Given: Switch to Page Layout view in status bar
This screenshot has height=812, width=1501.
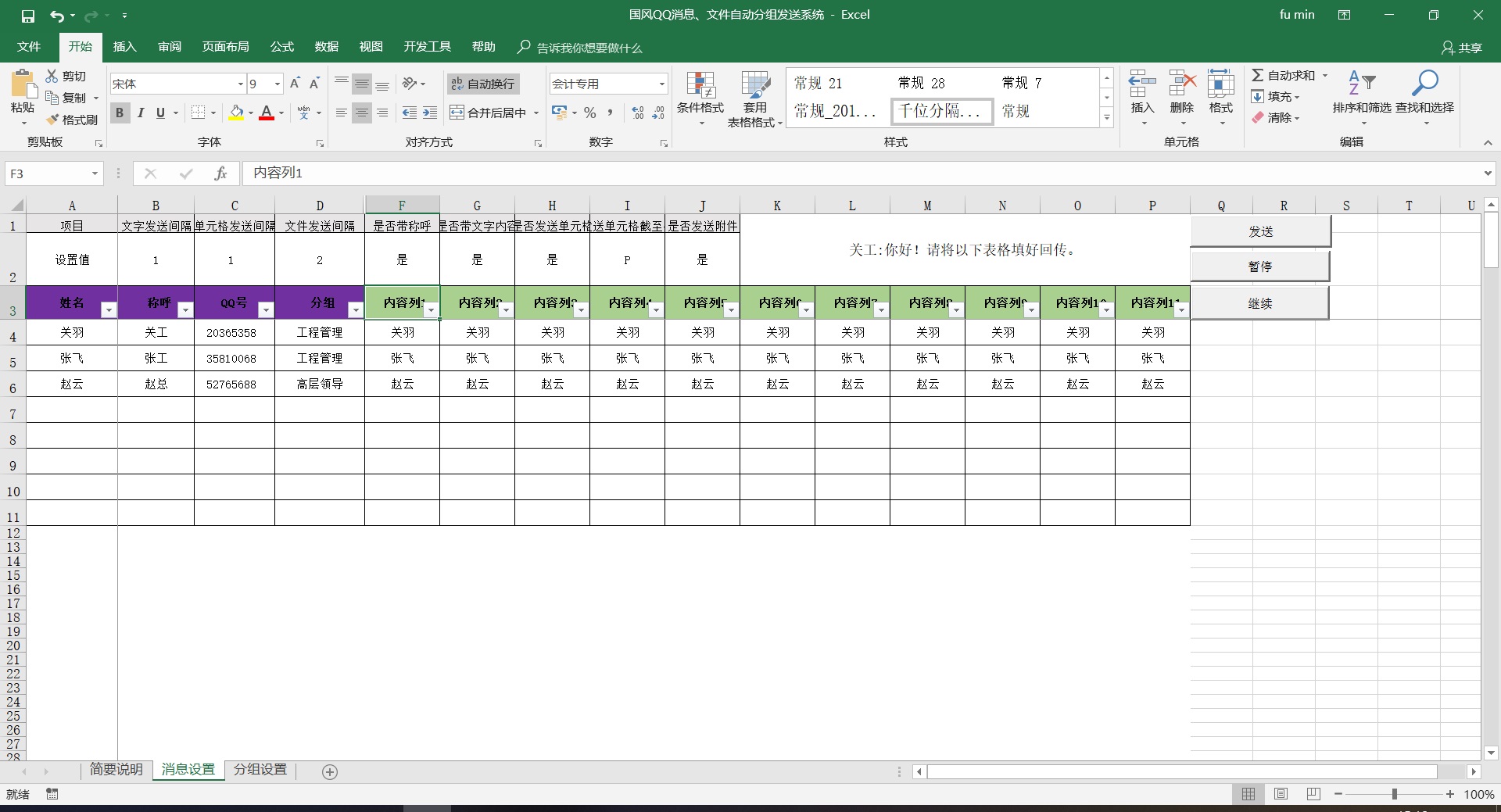Looking at the screenshot, I should [x=1281, y=794].
